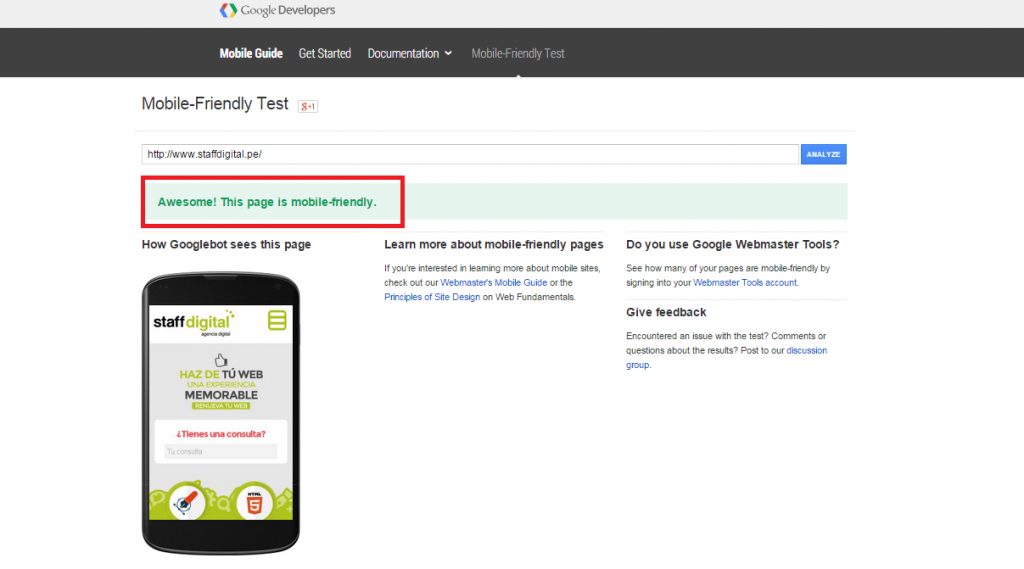Click the HTML5 badge in phone preview
The width and height of the screenshot is (1024, 569).
254,502
